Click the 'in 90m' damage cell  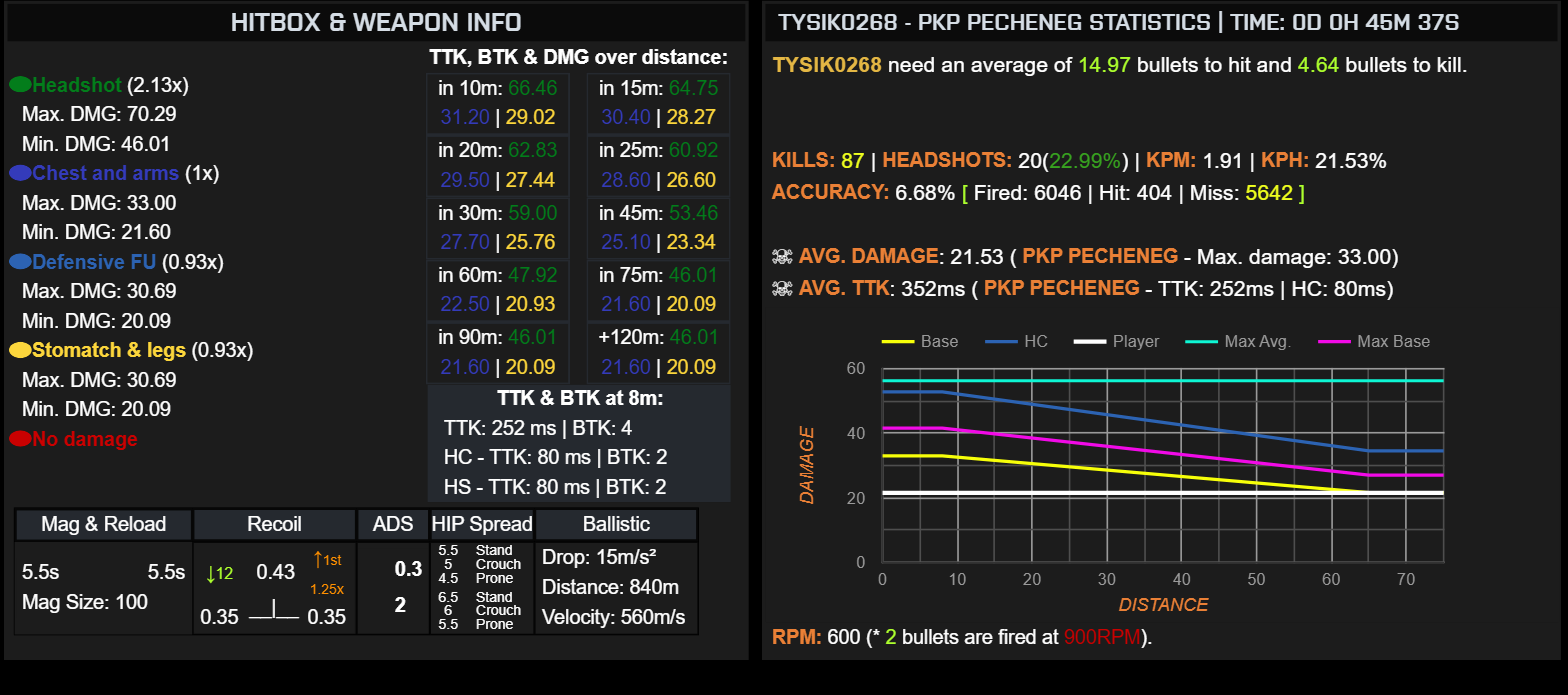(498, 352)
